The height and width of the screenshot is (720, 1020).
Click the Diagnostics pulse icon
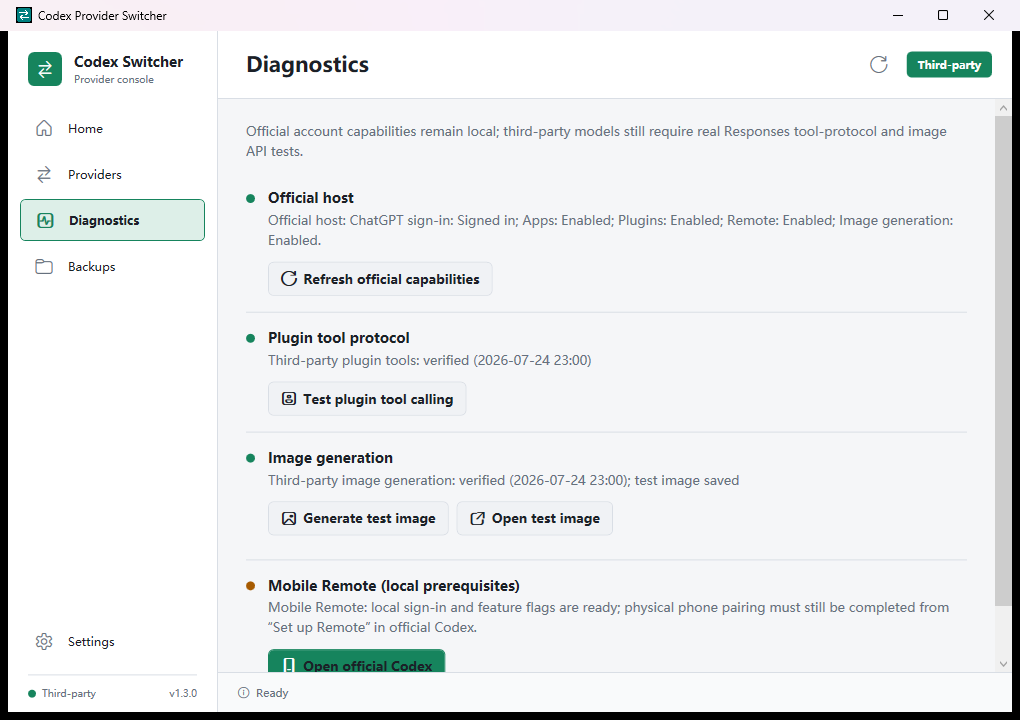pyautogui.click(x=45, y=220)
